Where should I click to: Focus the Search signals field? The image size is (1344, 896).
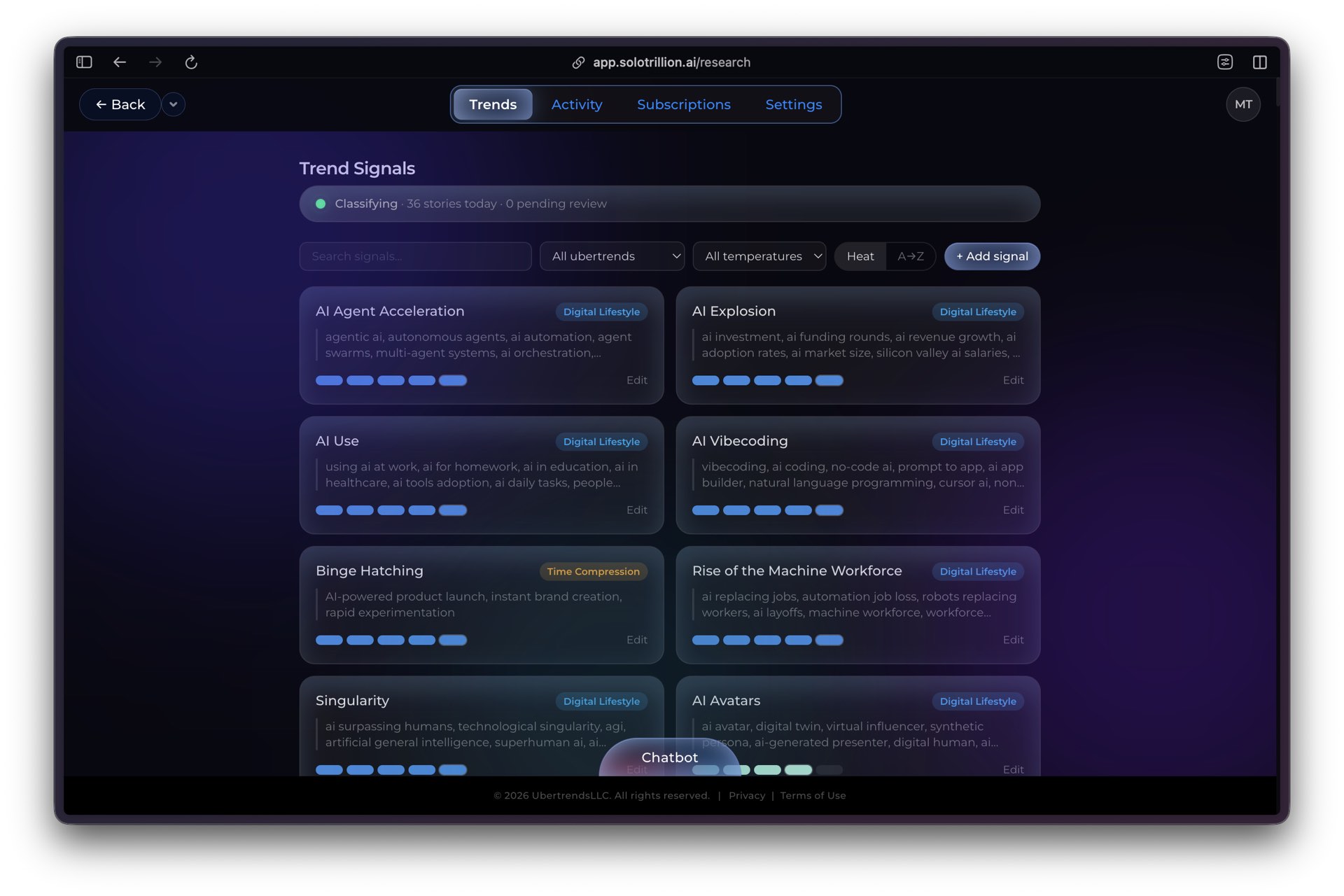(x=415, y=256)
